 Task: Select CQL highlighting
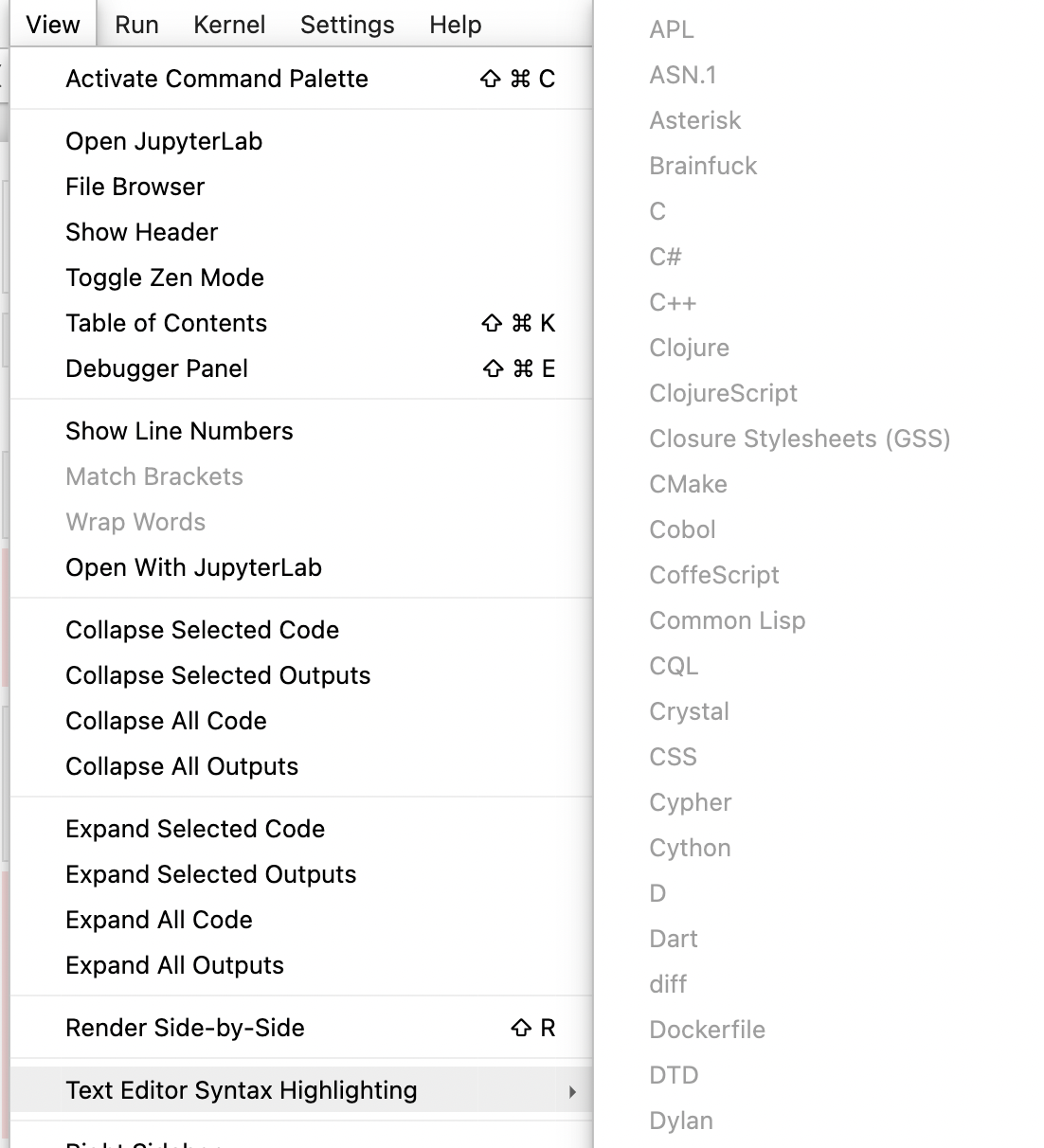tap(674, 666)
